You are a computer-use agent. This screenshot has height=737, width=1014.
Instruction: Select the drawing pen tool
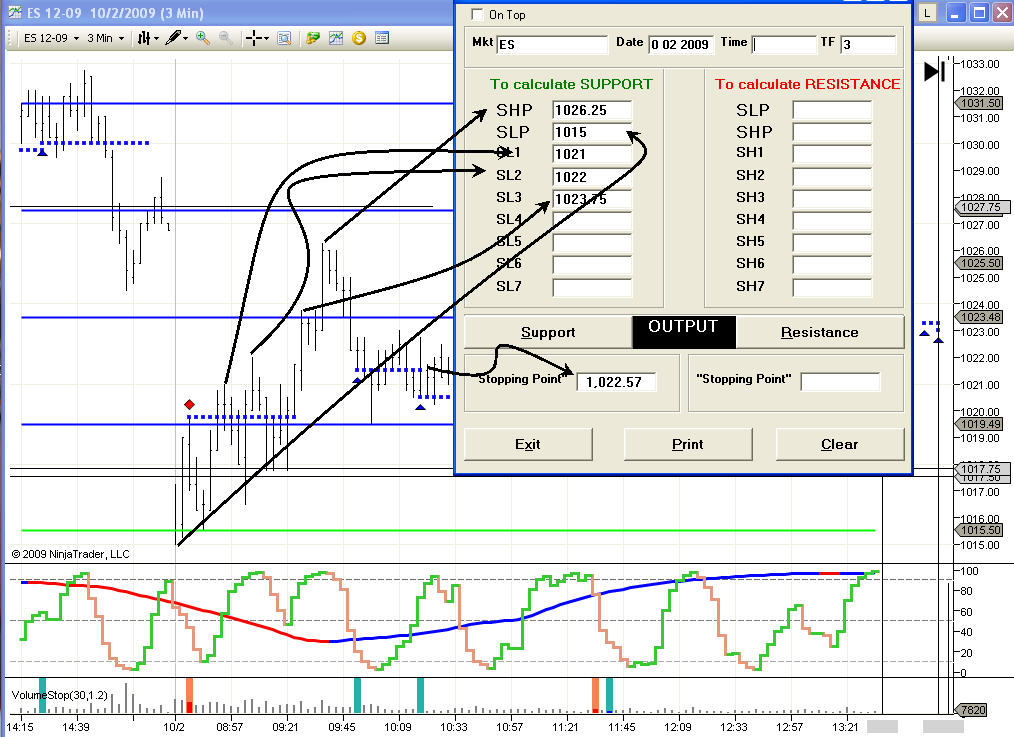[x=173, y=38]
